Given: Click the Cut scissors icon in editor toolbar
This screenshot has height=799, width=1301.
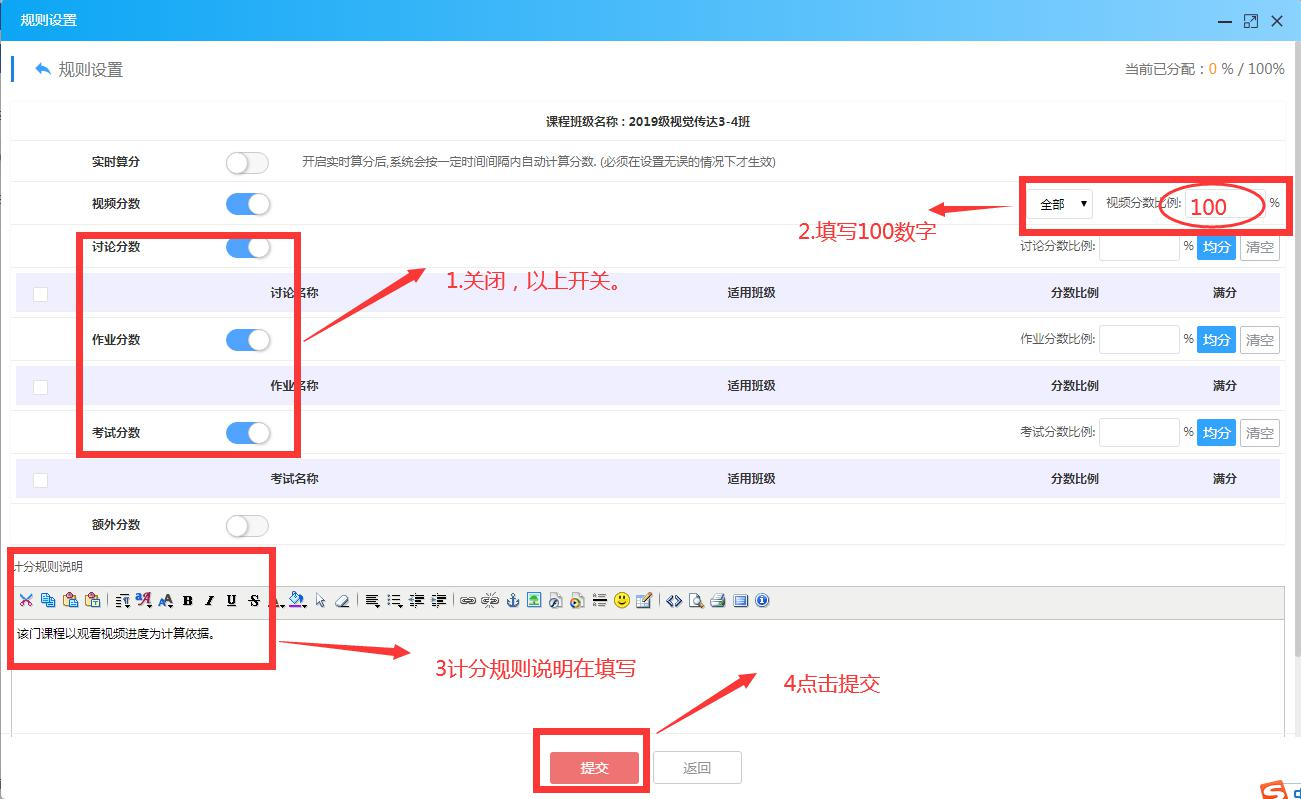Looking at the screenshot, I should pos(26,601).
